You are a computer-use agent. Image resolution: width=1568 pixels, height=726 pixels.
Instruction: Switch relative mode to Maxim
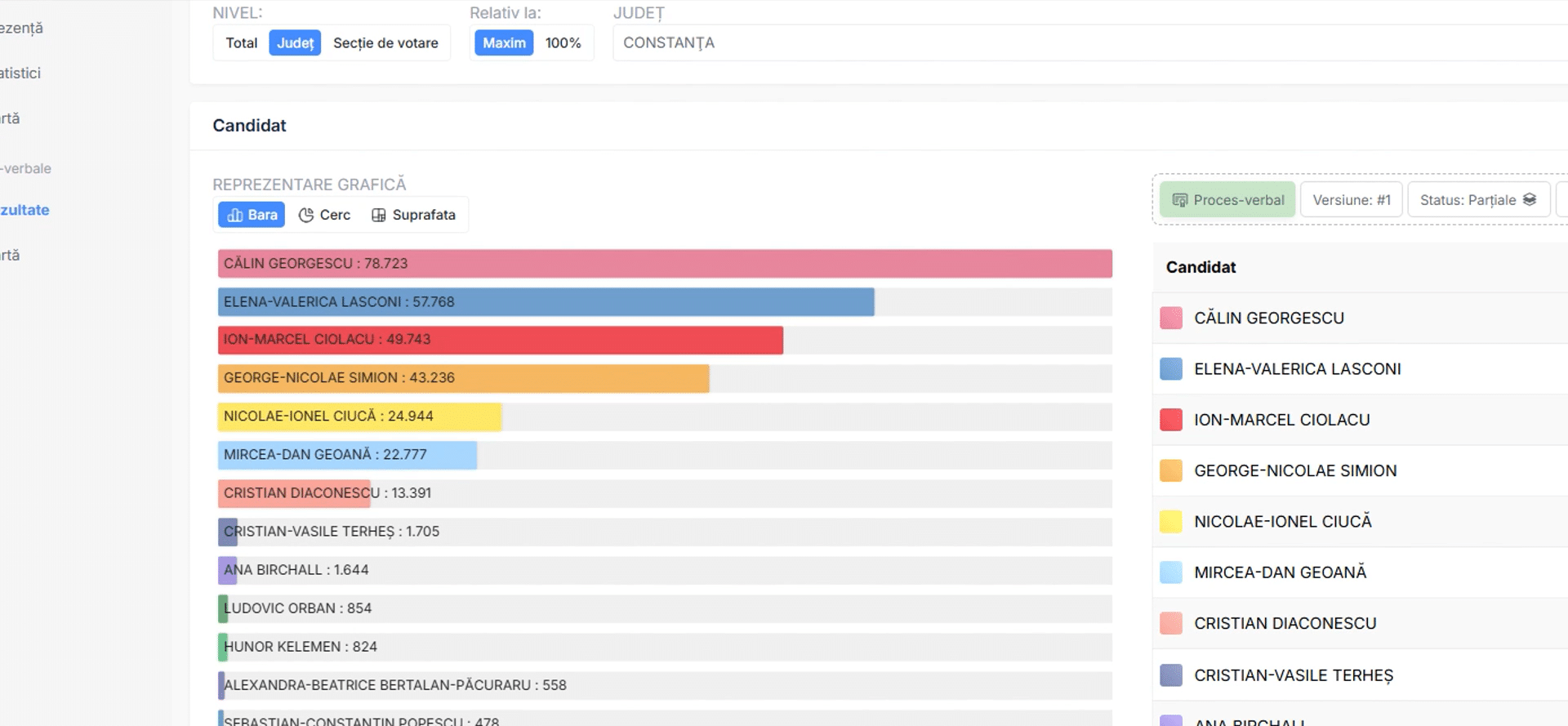tap(504, 42)
